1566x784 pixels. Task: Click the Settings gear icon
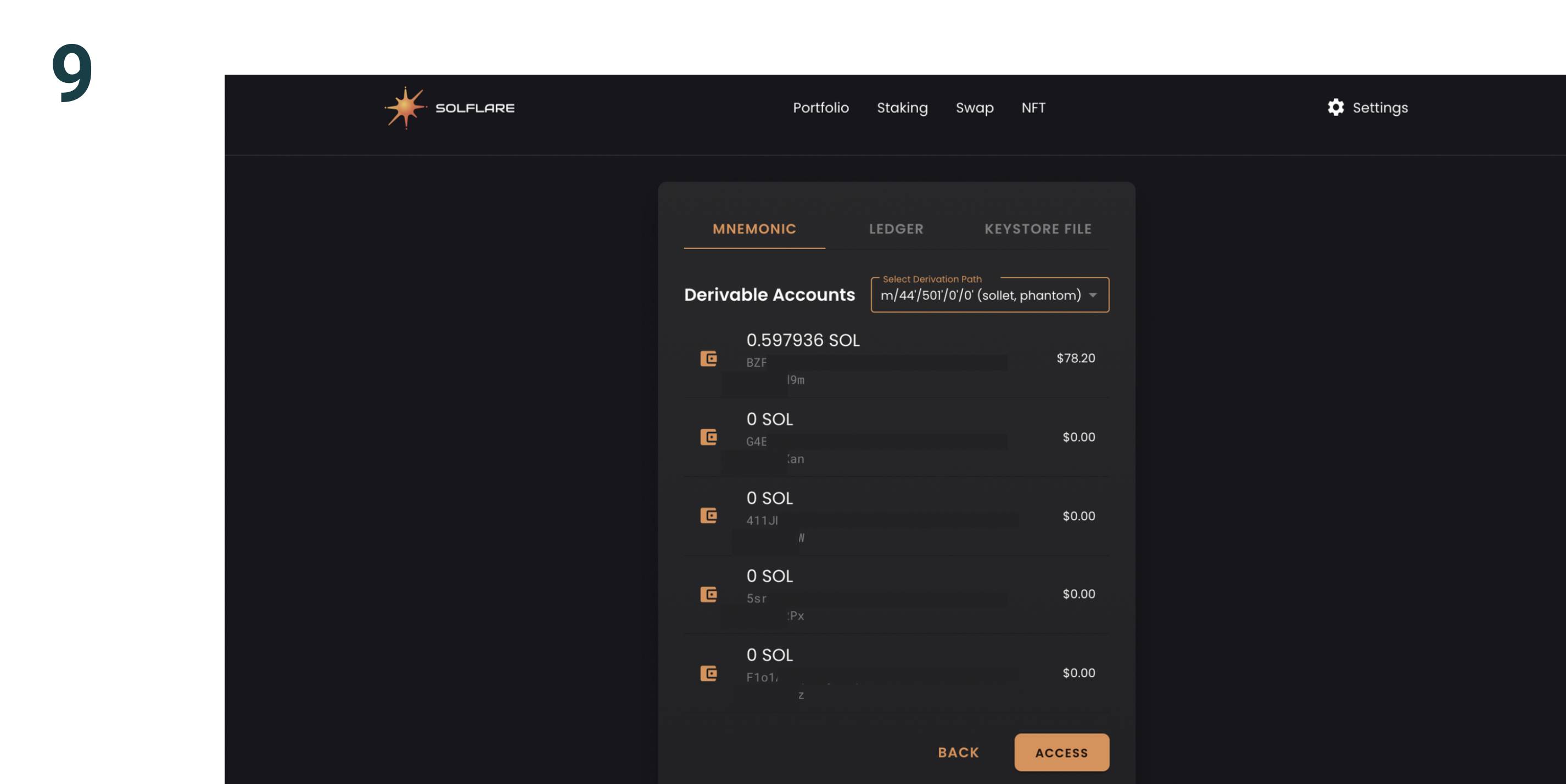pos(1335,108)
